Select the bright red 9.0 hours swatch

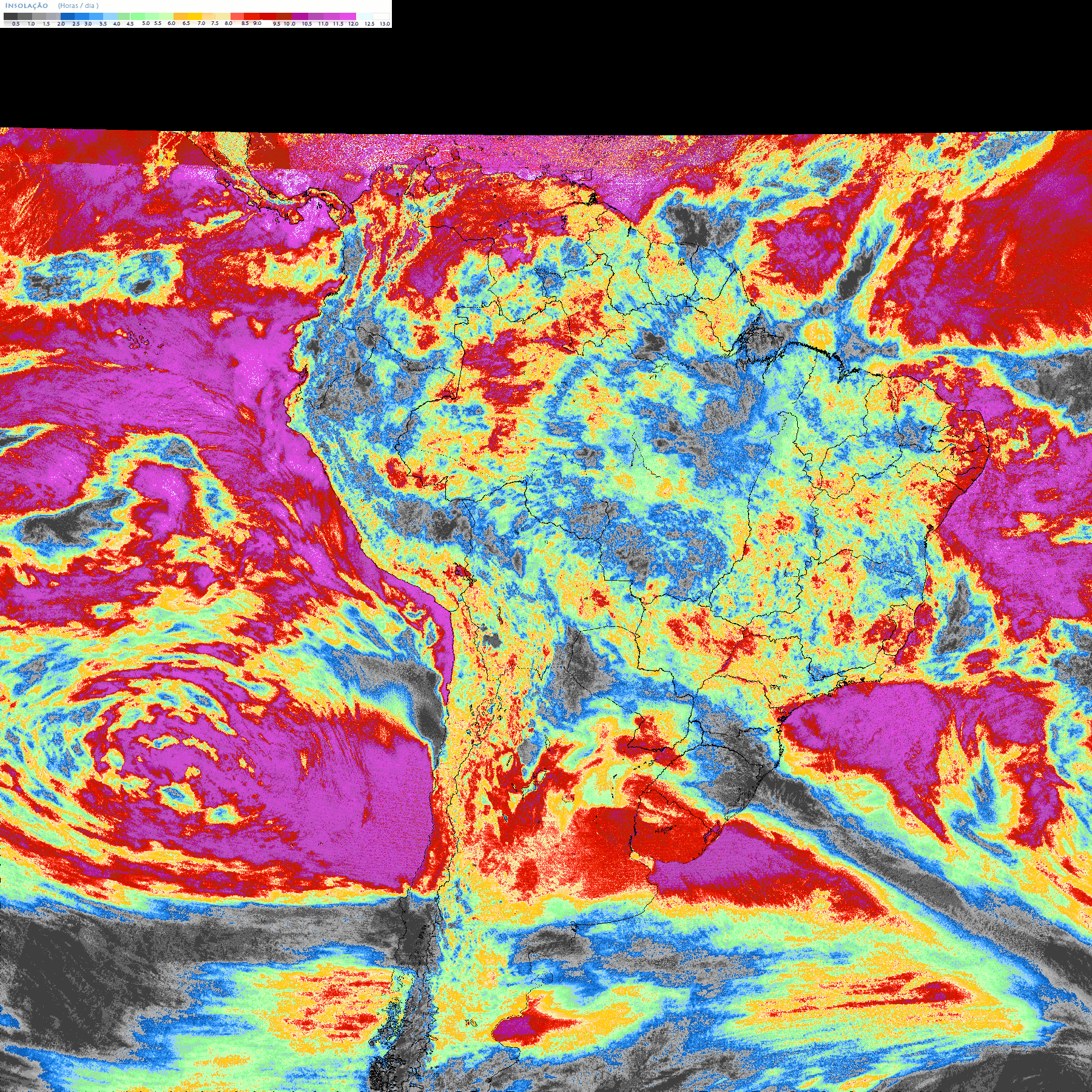pos(252,16)
